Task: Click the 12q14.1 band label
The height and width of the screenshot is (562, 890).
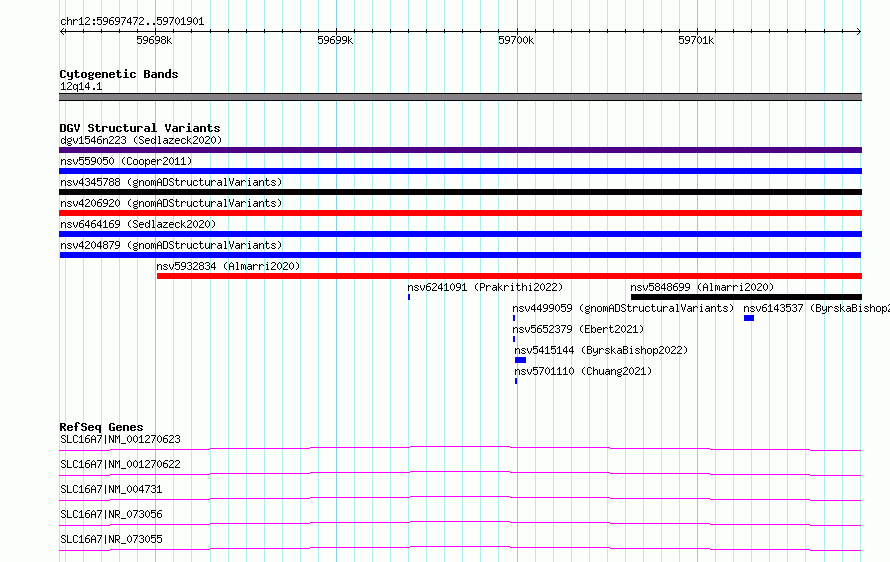Action: tap(81, 86)
